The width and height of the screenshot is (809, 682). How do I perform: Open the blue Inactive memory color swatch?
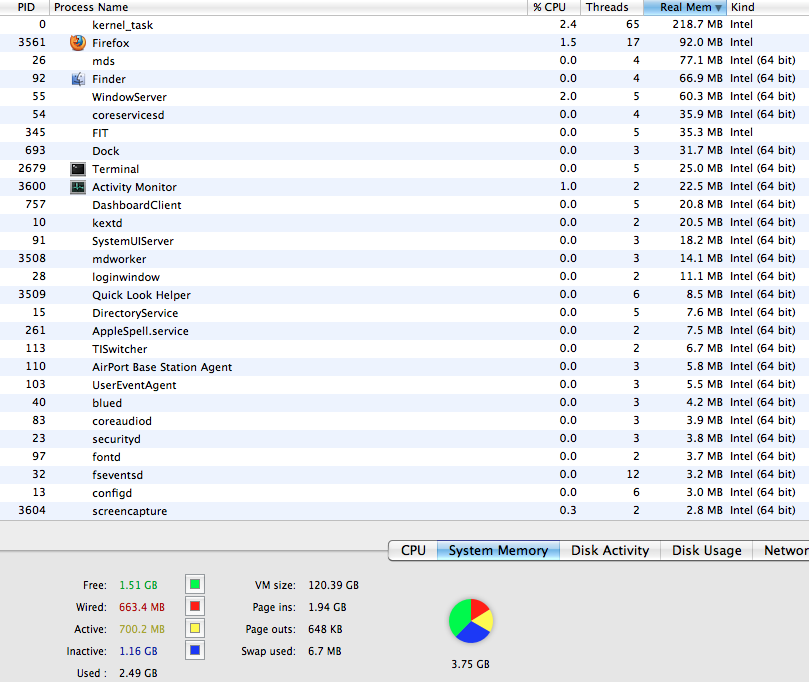195,651
